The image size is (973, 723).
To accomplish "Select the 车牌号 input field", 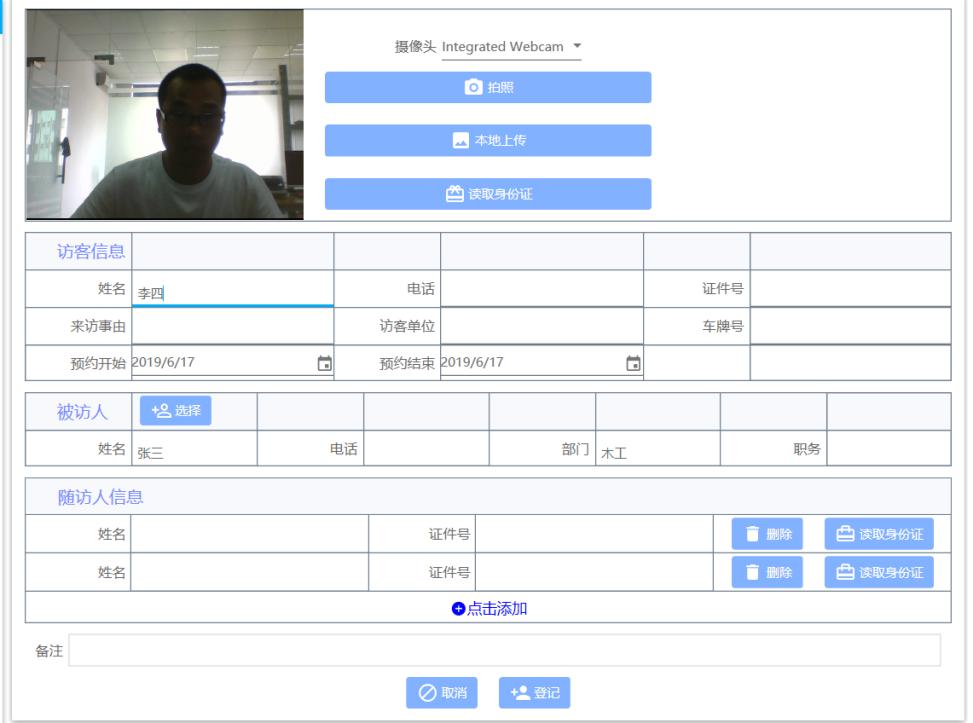I will pyautogui.click(x=850, y=326).
